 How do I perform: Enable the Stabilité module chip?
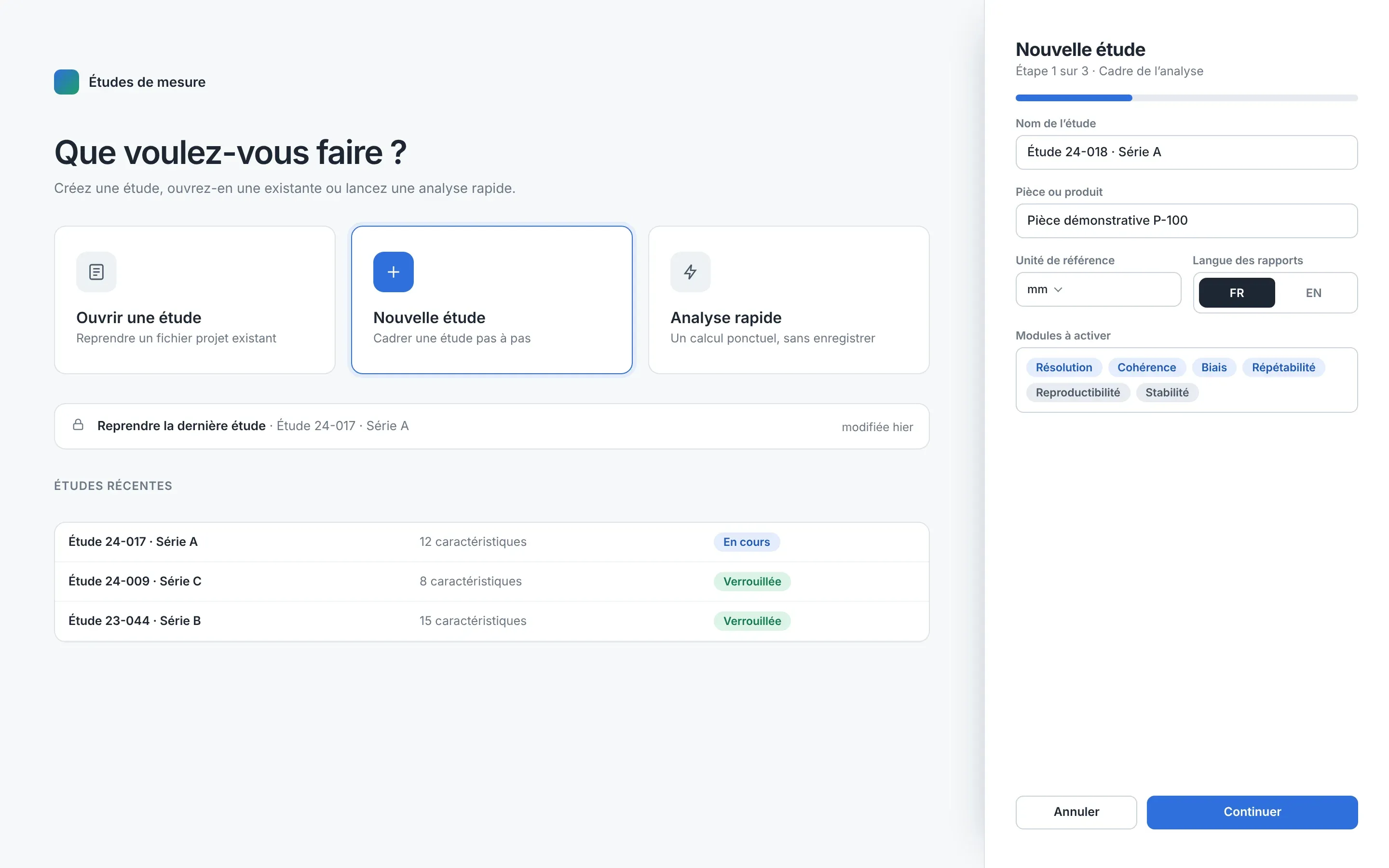tap(1167, 393)
